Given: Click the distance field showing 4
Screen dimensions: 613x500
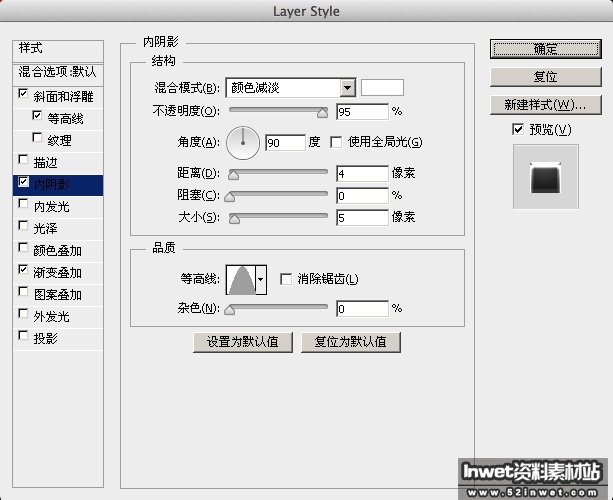Looking at the screenshot, I should tap(362, 174).
